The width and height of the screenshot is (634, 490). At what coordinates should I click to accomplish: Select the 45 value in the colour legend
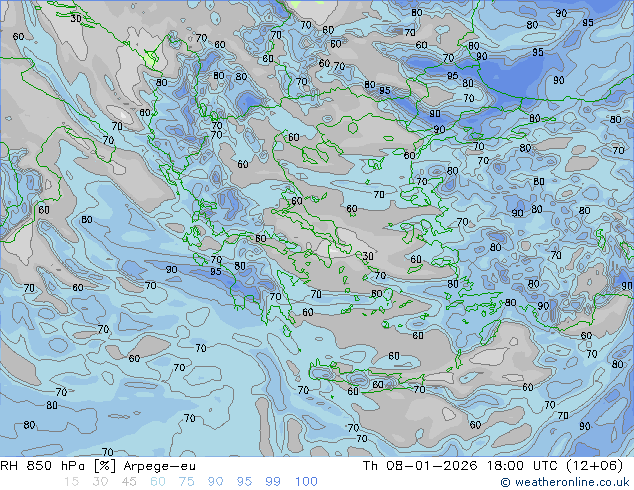[x=129, y=482]
